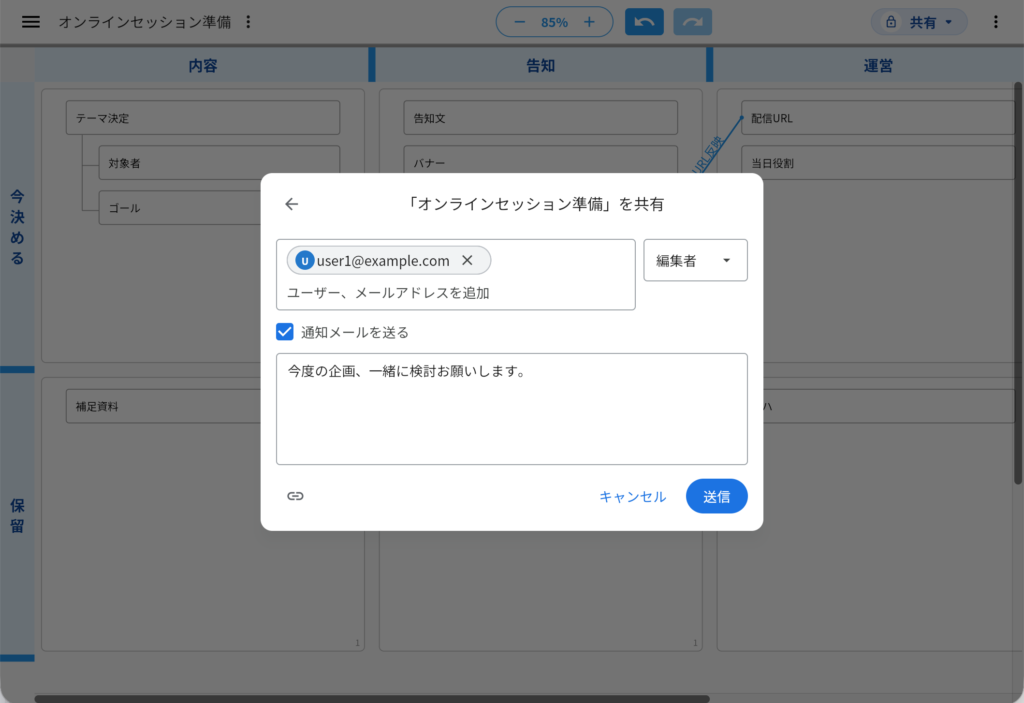Click the undo arrow icon
The width and height of the screenshot is (1024, 703).
coord(643,21)
